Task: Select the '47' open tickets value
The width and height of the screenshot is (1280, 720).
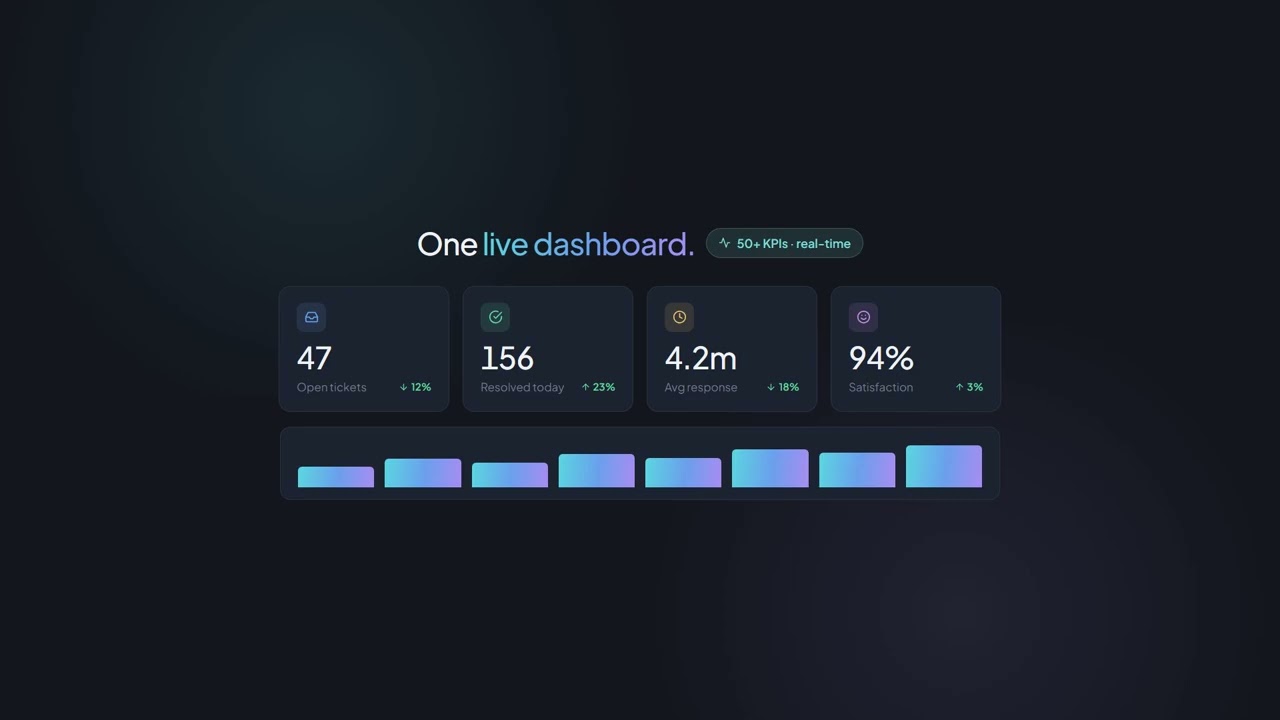Action: coord(314,358)
